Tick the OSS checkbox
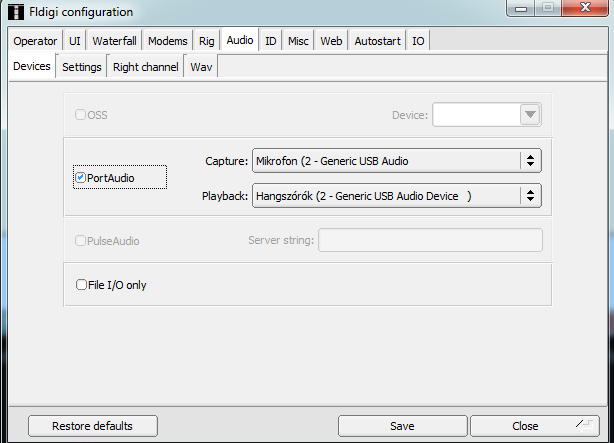 pyautogui.click(x=80, y=114)
